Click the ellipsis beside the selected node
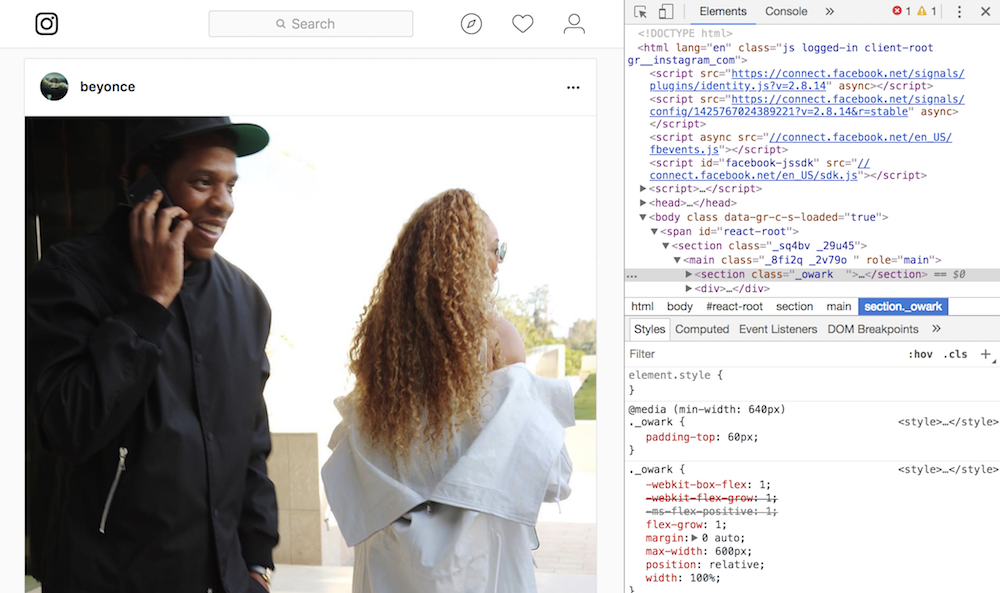Screen dimensions: 1000x593 tap(631, 275)
